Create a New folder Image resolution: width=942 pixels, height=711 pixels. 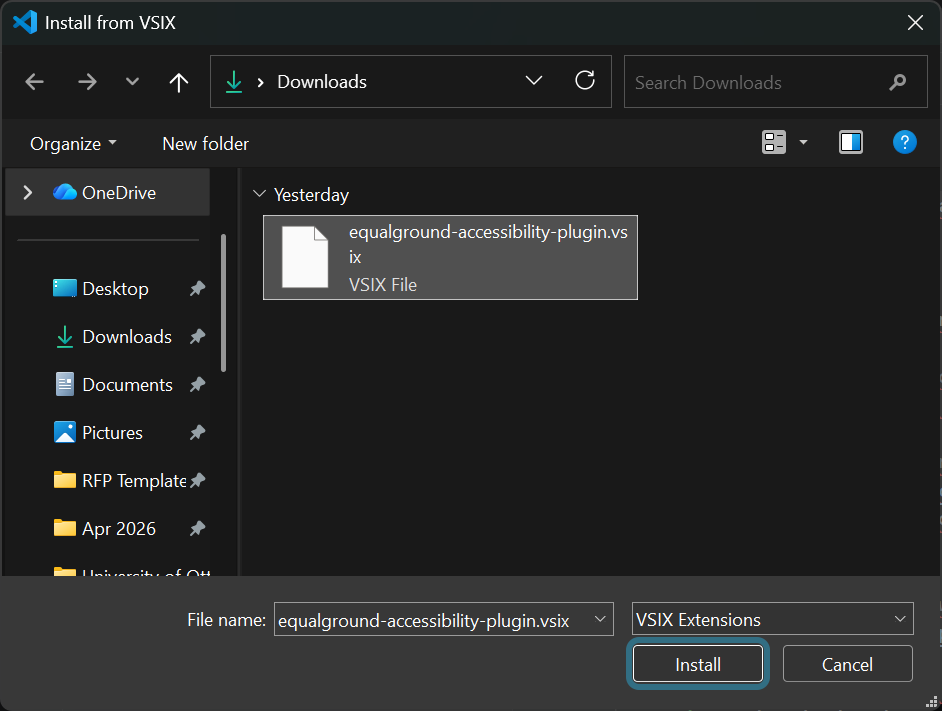205,144
